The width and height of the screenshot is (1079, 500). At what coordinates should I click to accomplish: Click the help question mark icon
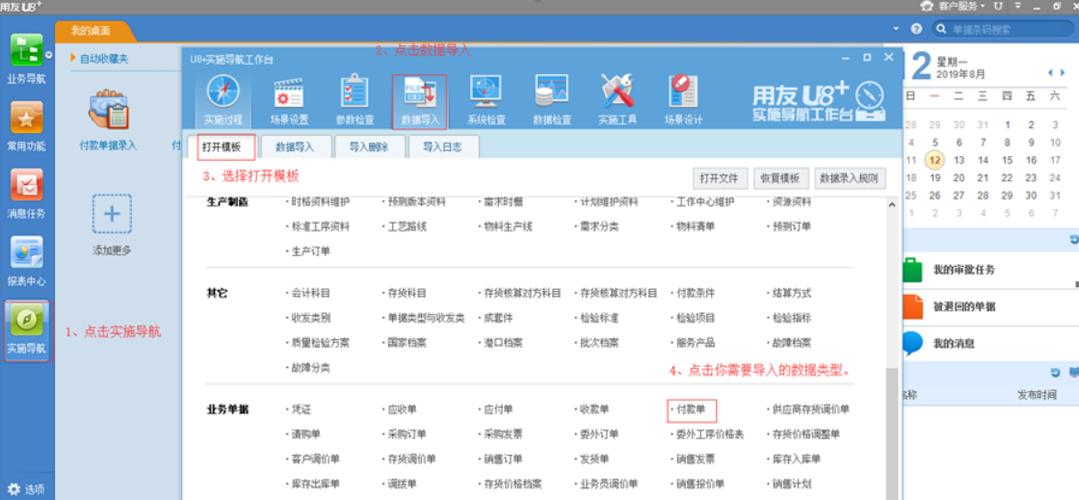(916, 29)
